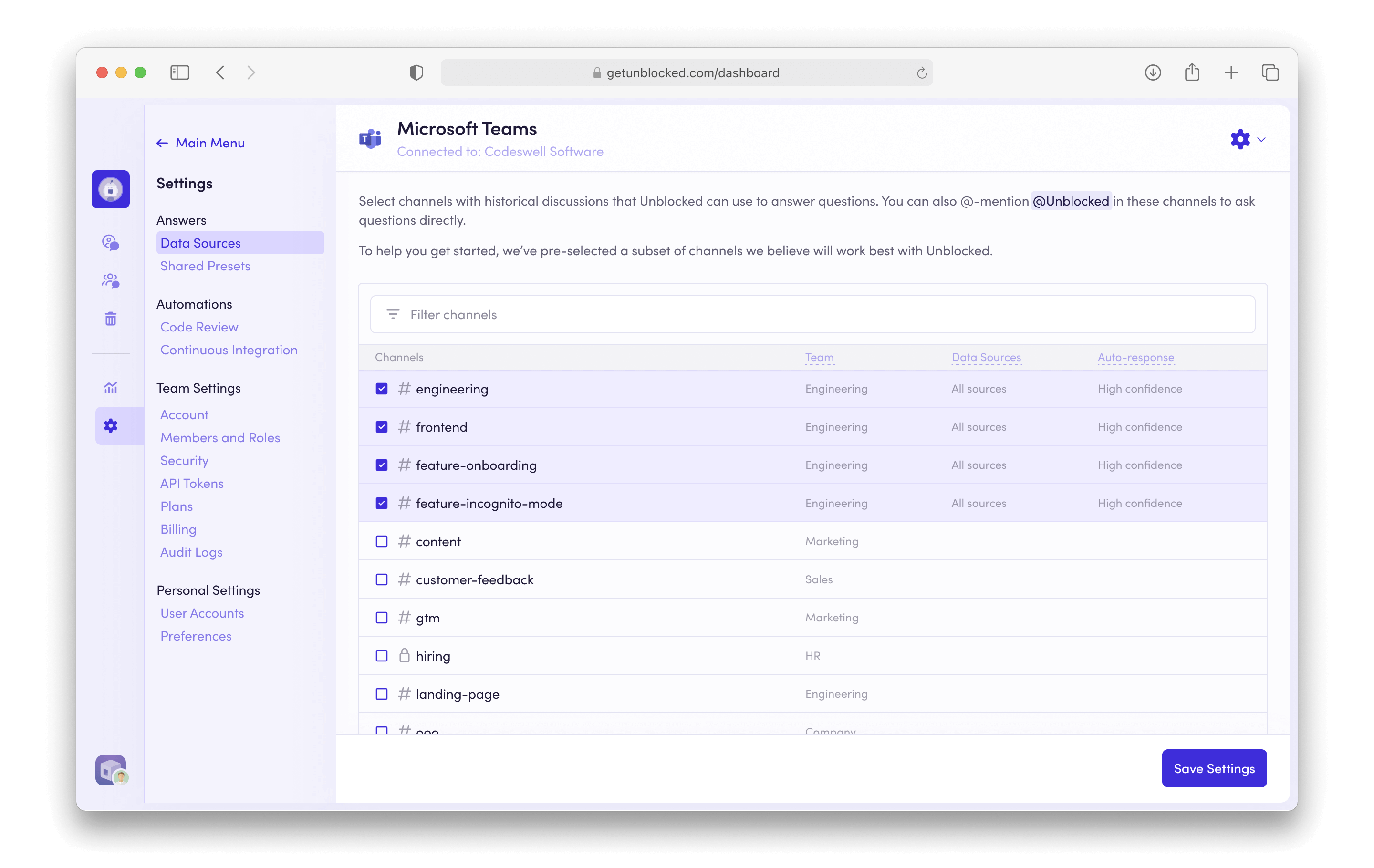This screenshot has height=868, width=1374.
Task: Click the team members sidebar icon
Action: pyautogui.click(x=111, y=280)
